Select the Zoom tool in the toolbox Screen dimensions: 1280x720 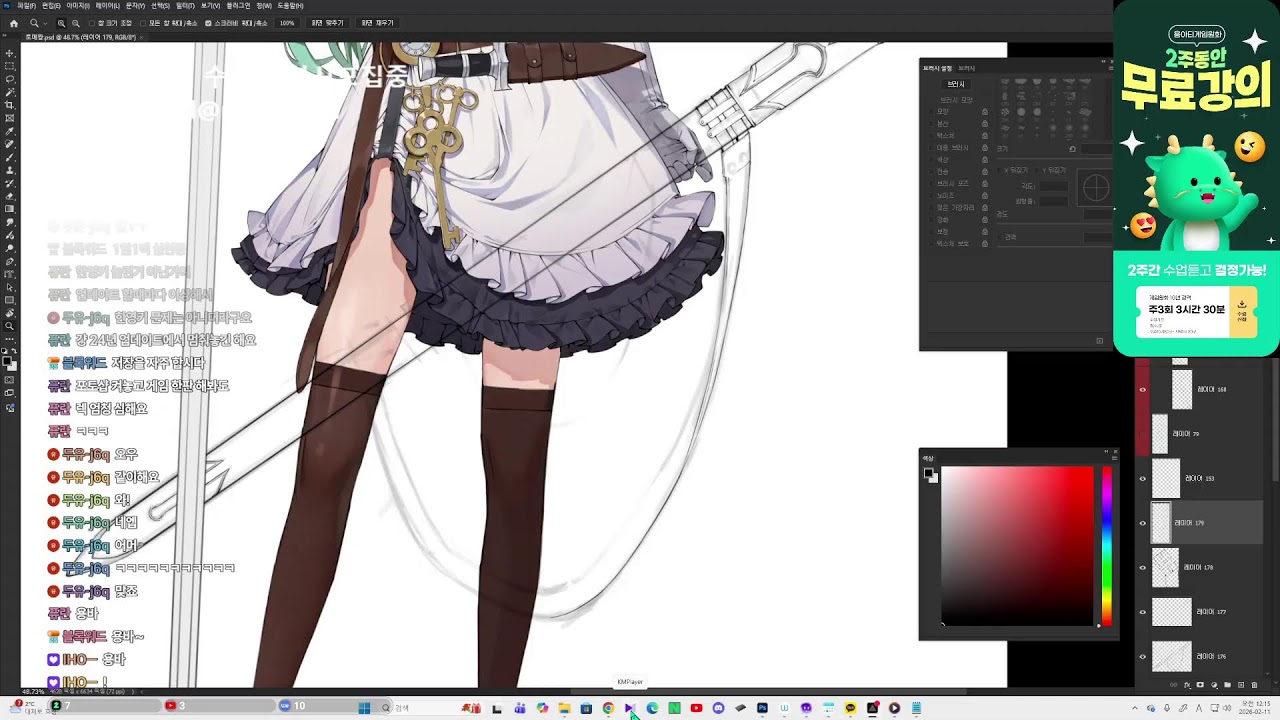10,326
